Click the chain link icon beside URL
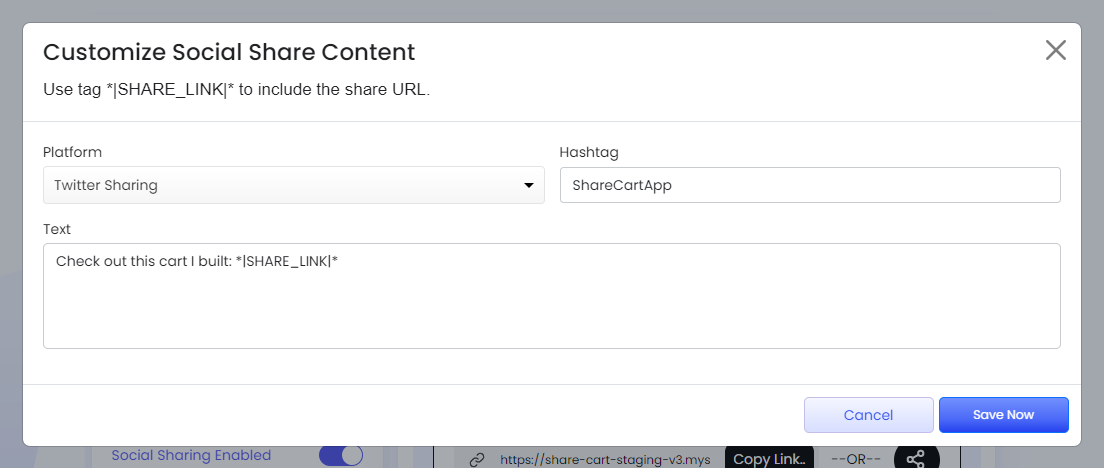1104x468 pixels. tap(477, 460)
